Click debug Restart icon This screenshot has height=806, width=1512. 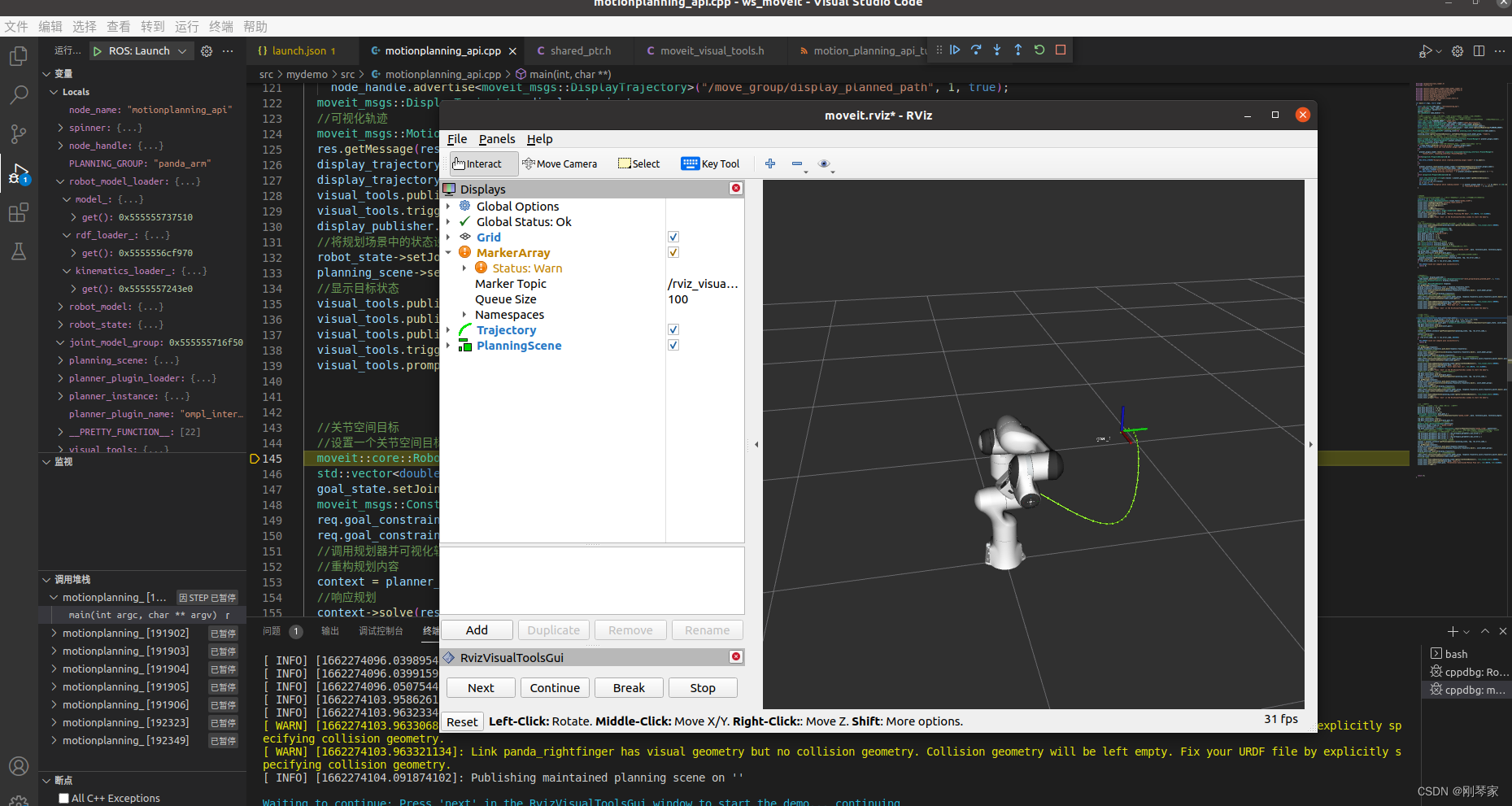[x=1039, y=50]
